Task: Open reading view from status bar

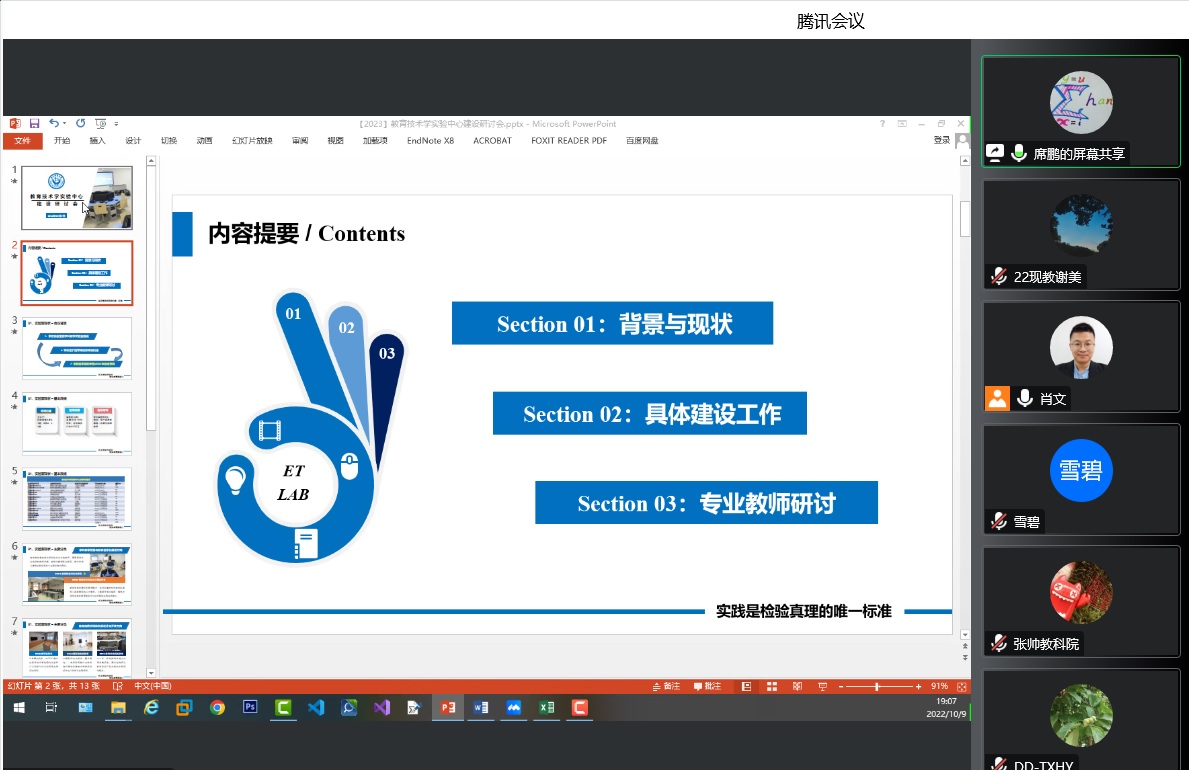Action: pyautogui.click(x=796, y=687)
